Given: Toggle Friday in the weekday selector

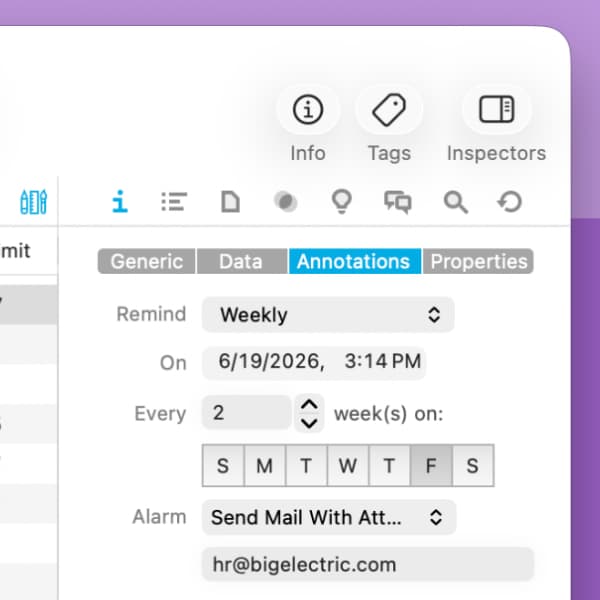Looking at the screenshot, I should tap(431, 465).
